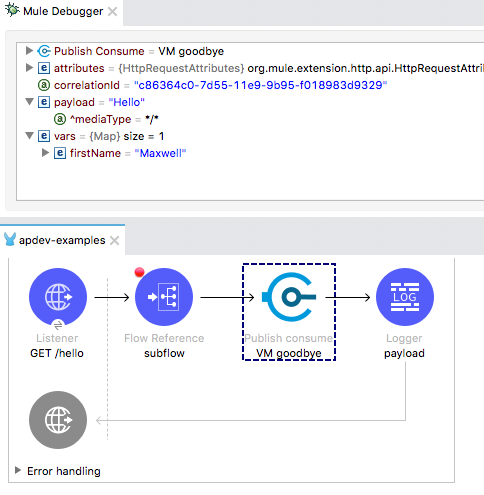Select the Logger payload icon
This screenshot has width=484, height=495.
click(x=405, y=297)
